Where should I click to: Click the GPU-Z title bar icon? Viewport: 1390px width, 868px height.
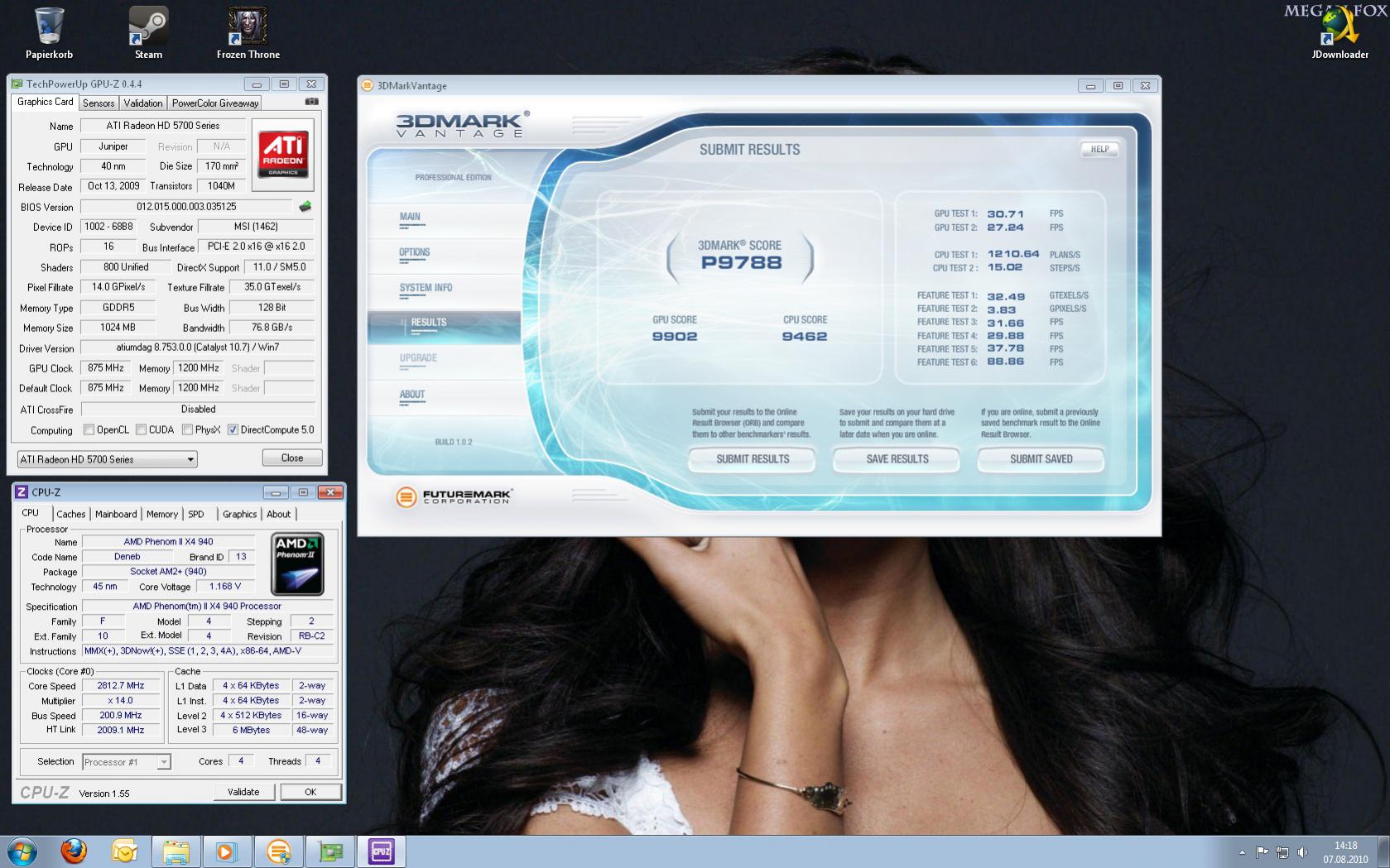(x=17, y=84)
